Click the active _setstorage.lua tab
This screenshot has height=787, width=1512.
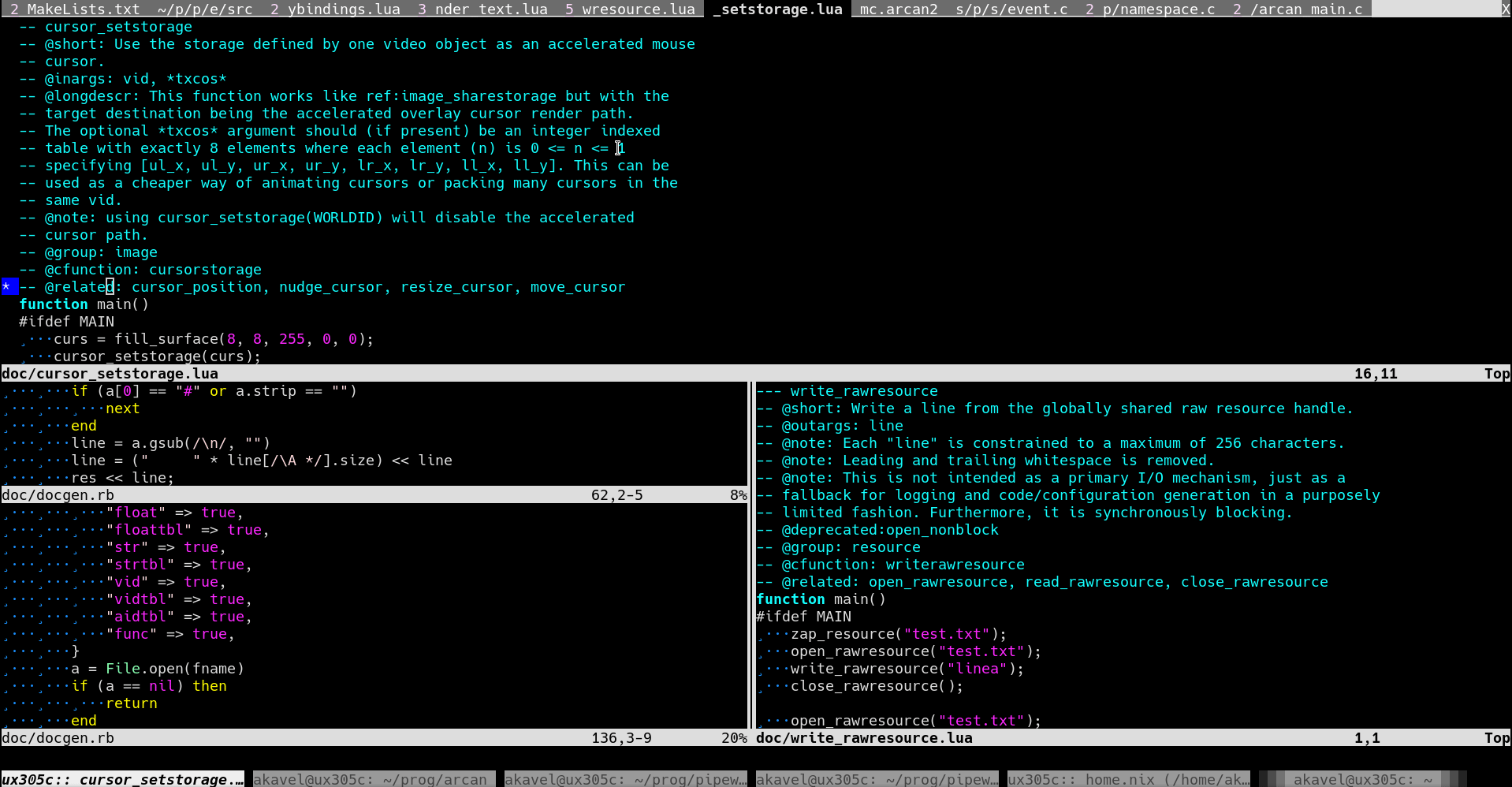[776, 9]
